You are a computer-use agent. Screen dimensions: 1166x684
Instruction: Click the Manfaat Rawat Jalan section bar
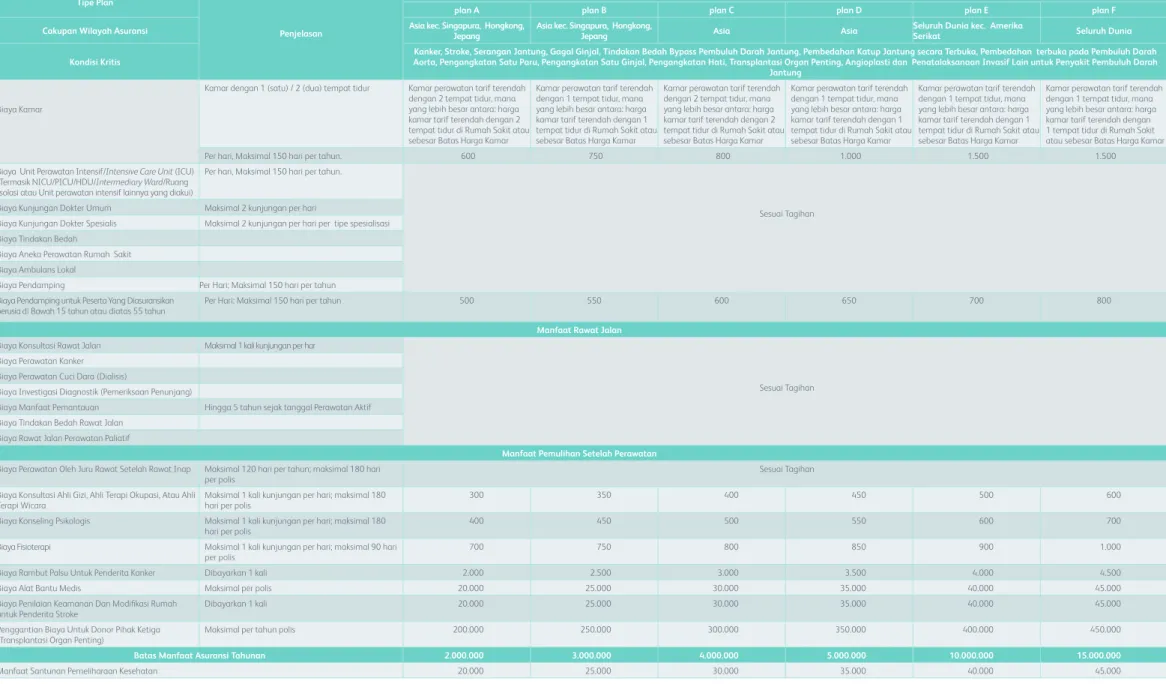[x=579, y=330]
